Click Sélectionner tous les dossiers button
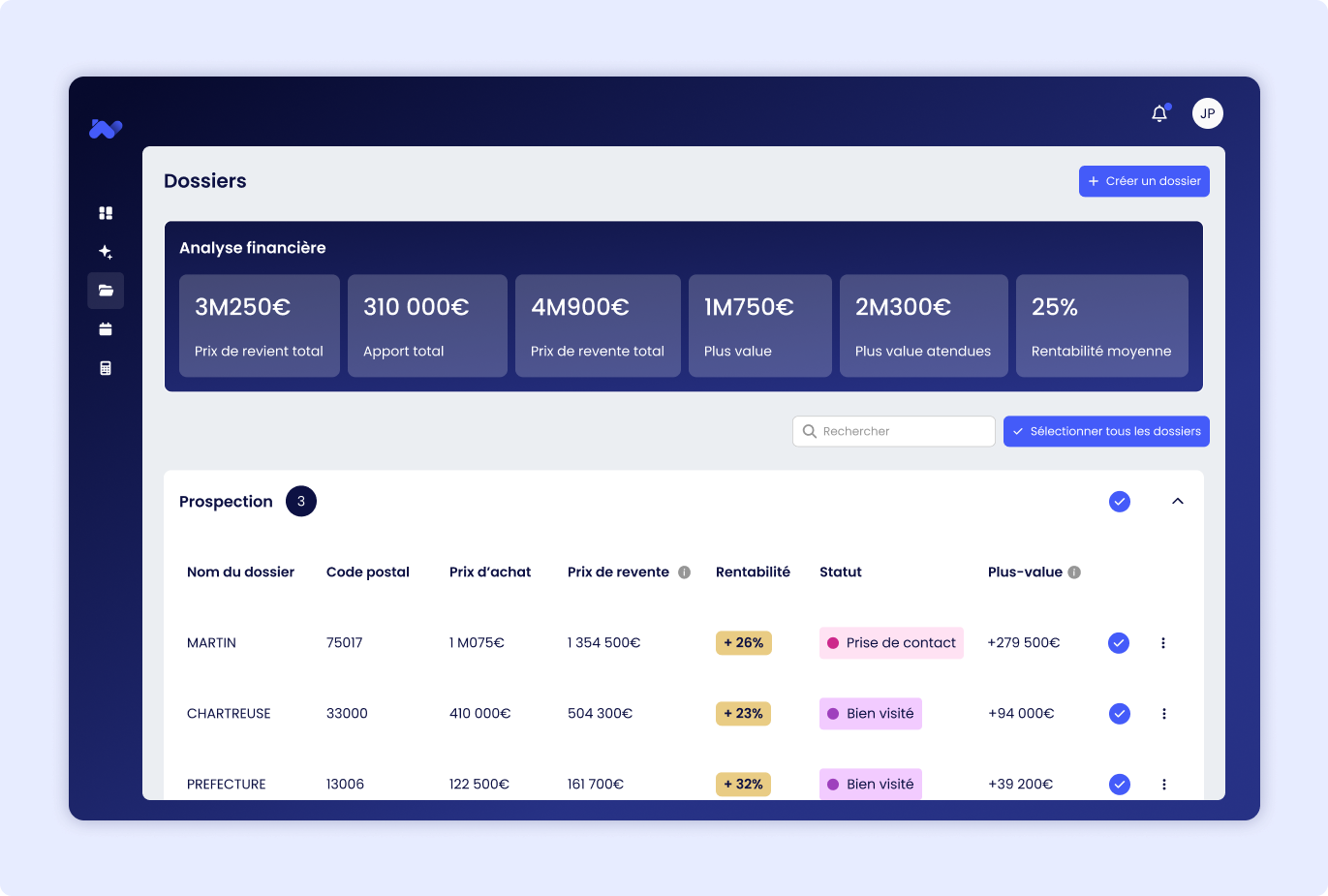 [1106, 431]
